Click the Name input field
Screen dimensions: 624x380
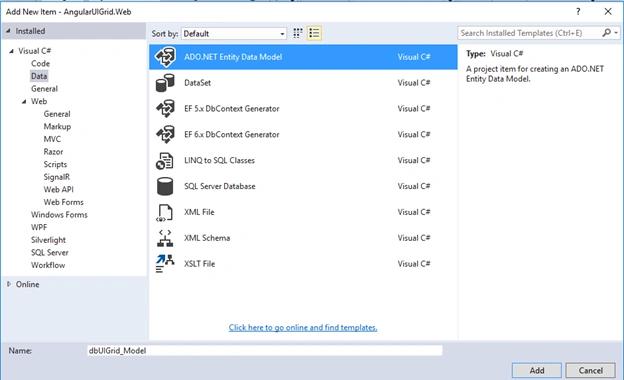point(265,351)
